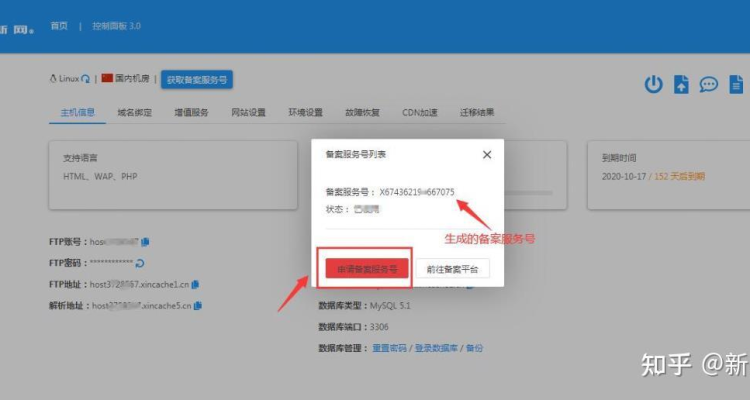Copy FTP账号 using its copy icon
Viewport: 750px width, 400px height.
(145, 242)
